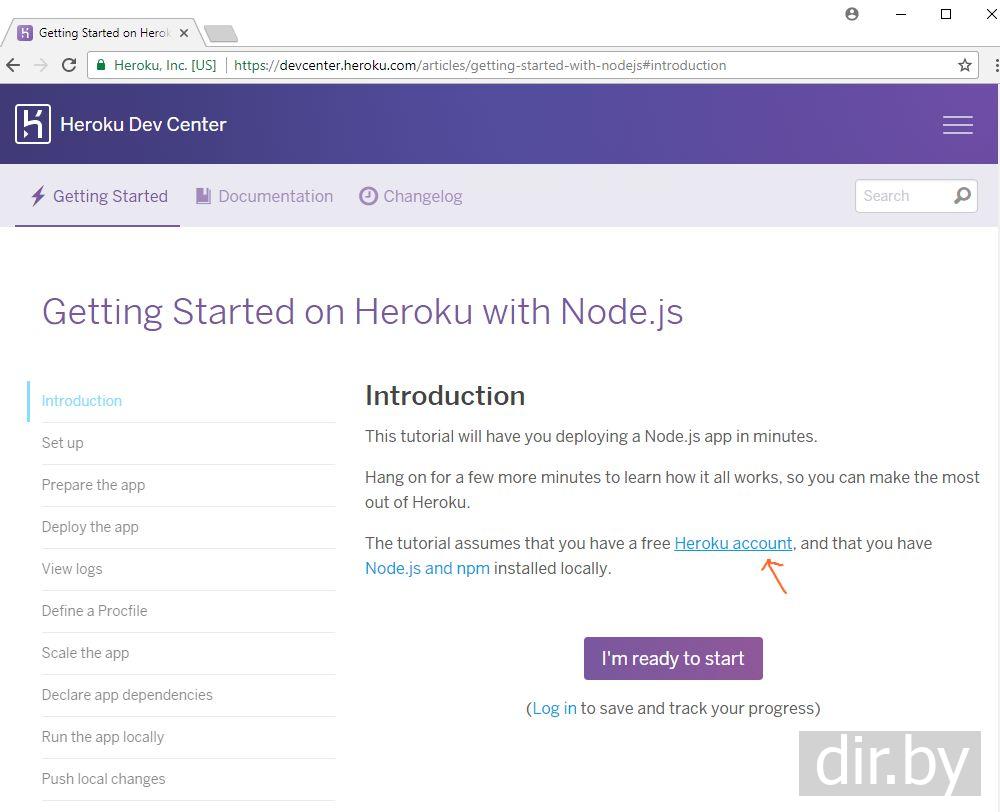Viewport: 1000px width, 812px height.
Task: Go back to the previous page
Action: coord(13,65)
